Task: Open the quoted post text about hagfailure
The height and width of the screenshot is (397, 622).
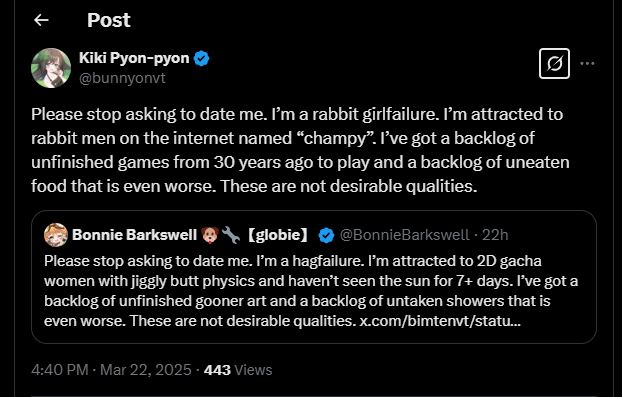Action: pos(311,291)
